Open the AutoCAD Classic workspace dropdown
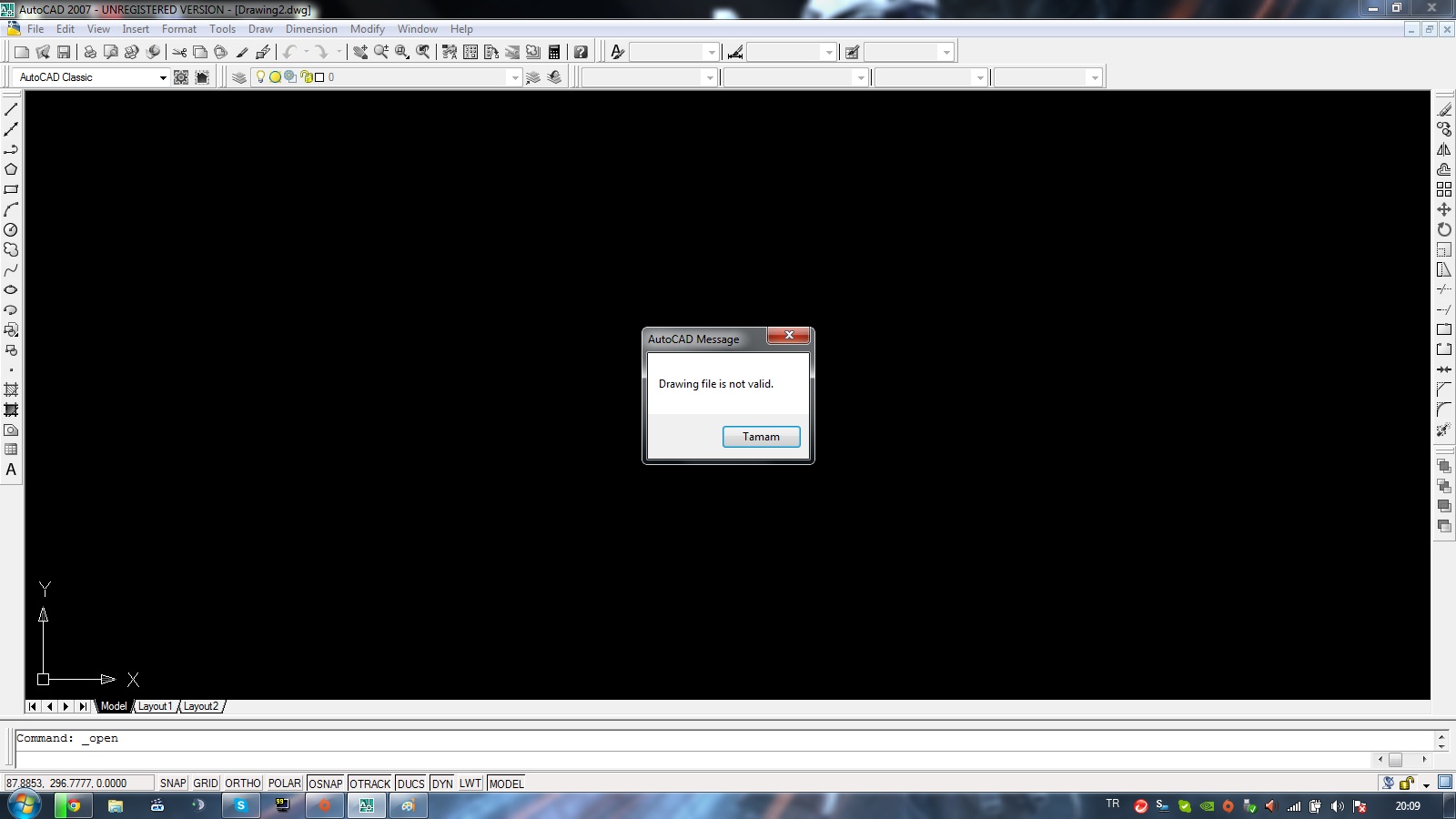This screenshot has height=819, width=1456. click(163, 77)
